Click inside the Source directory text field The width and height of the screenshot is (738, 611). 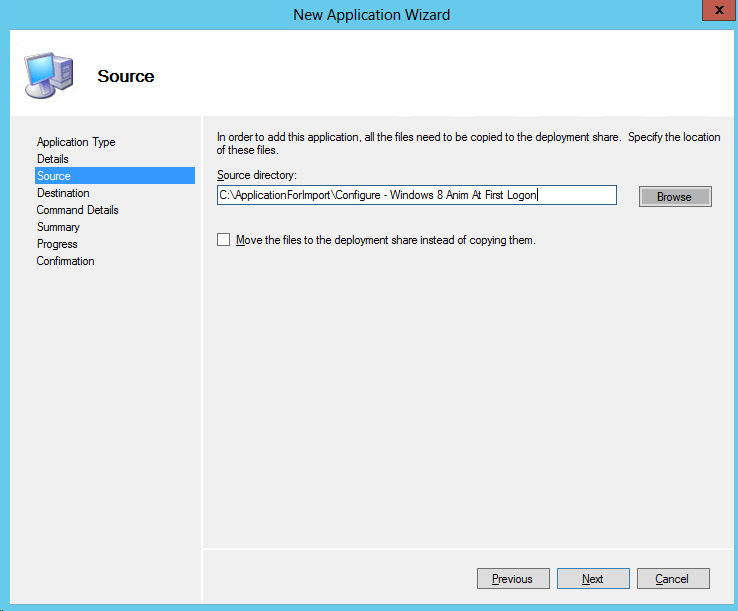click(x=416, y=196)
